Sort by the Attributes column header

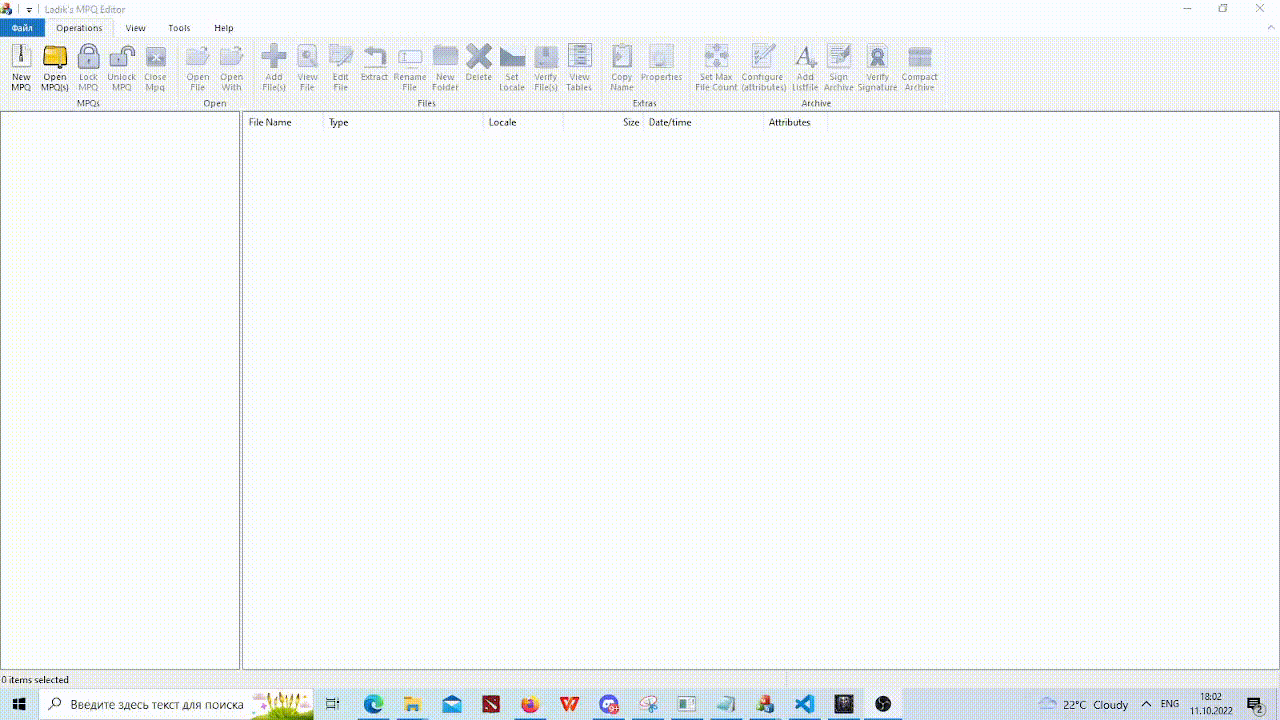795,122
